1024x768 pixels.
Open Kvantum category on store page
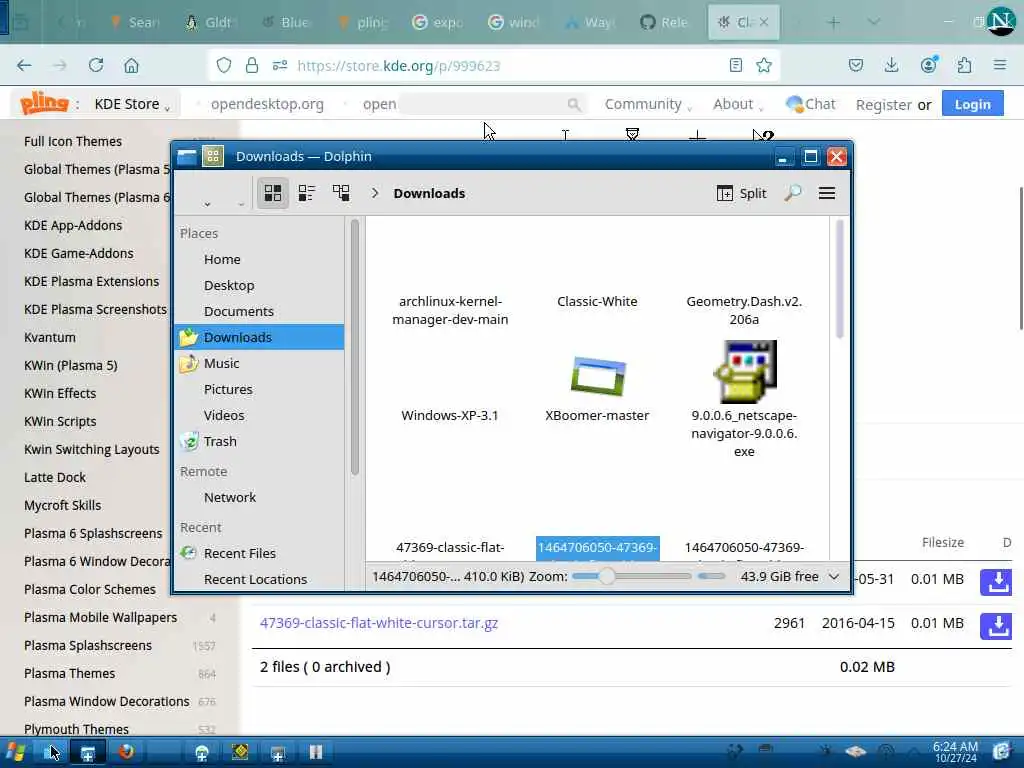[50, 338]
